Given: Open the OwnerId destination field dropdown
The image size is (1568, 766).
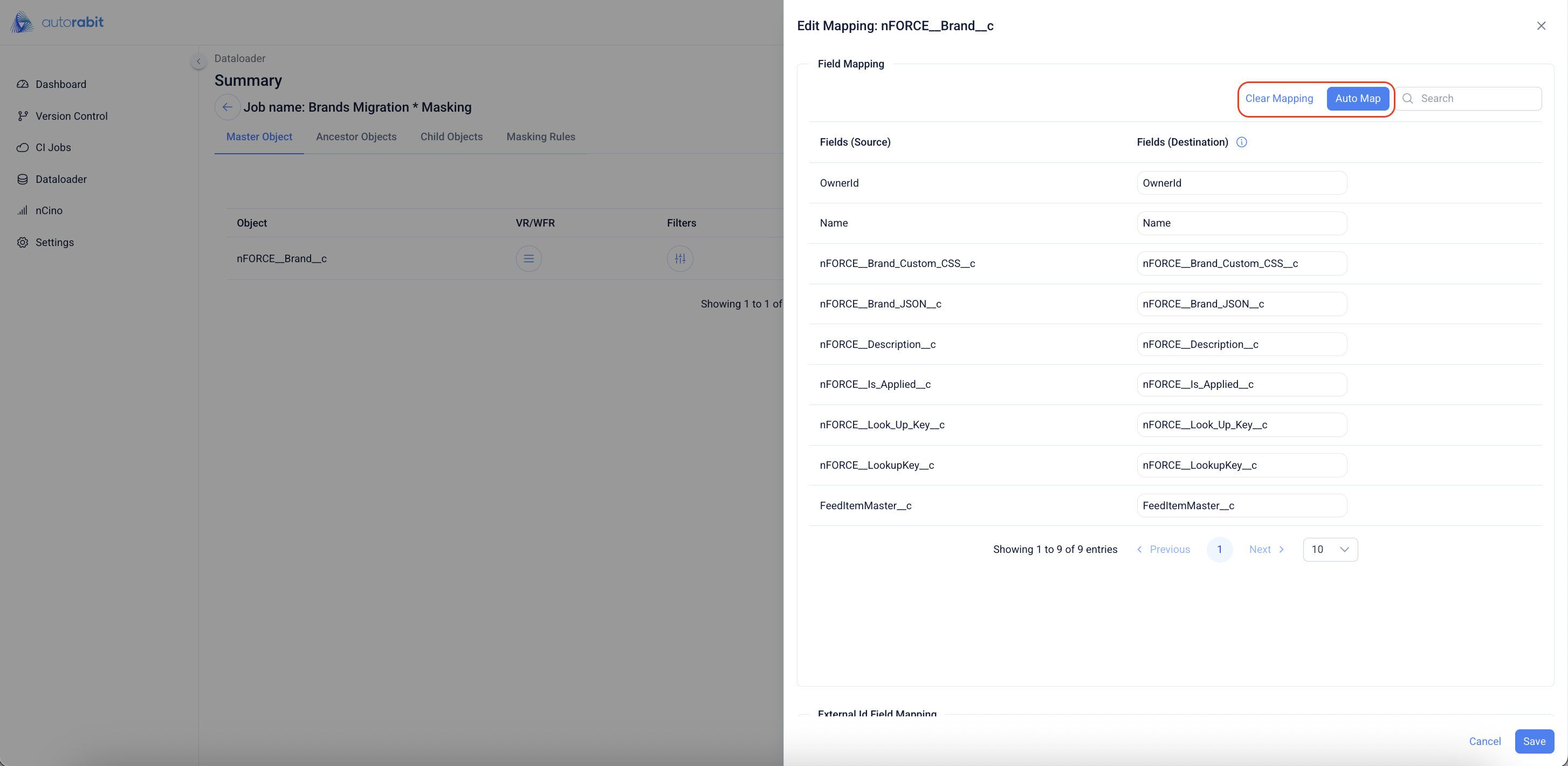Looking at the screenshot, I should [1241, 183].
